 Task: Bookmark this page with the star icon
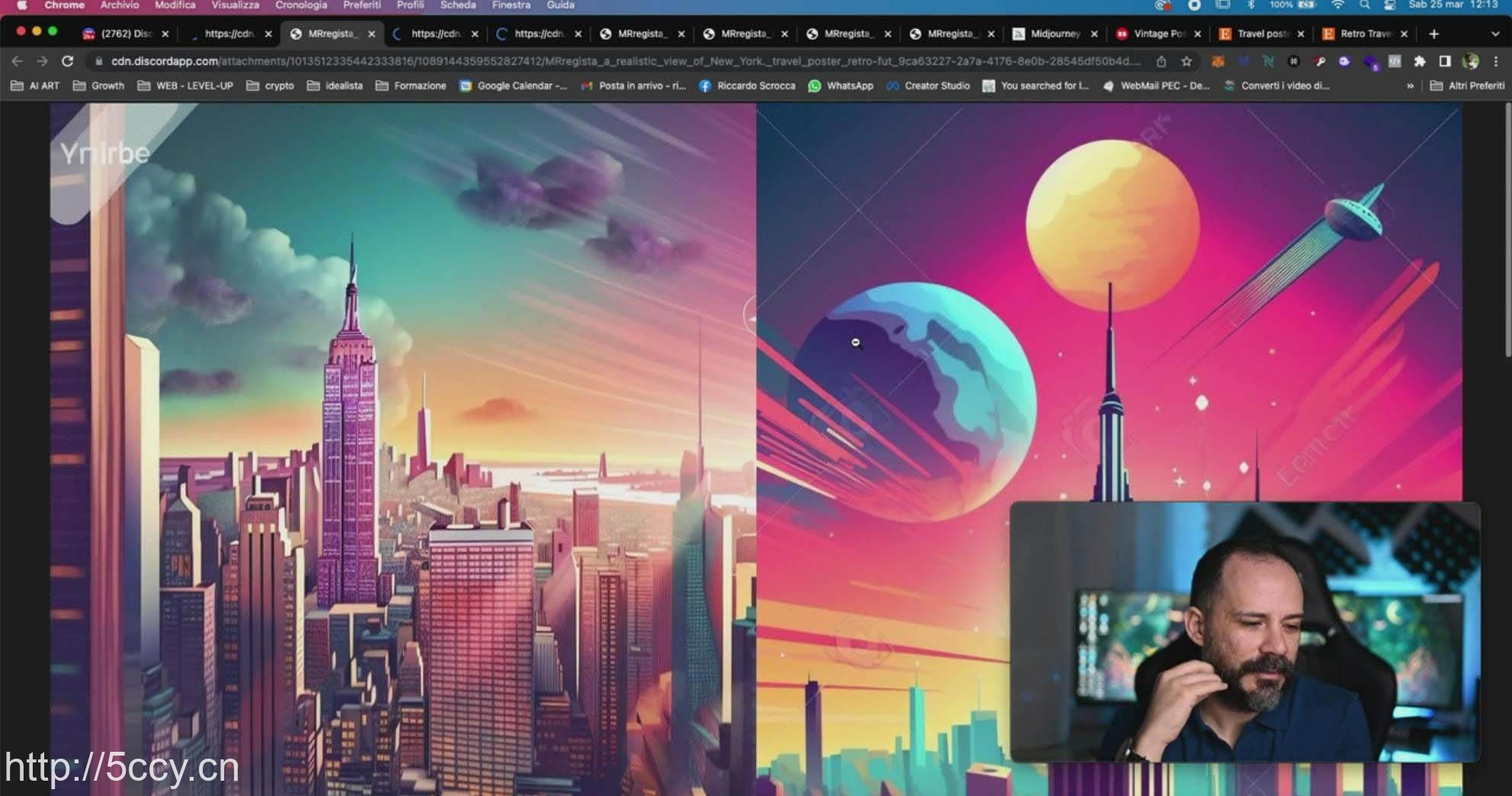[1187, 61]
